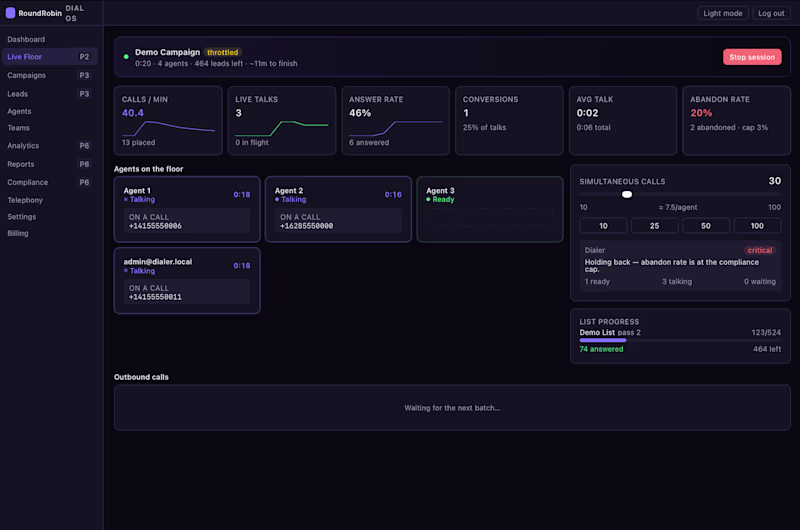Click the 13 placed text
Image resolution: width=800 pixels, height=530 pixels.
coord(138,142)
